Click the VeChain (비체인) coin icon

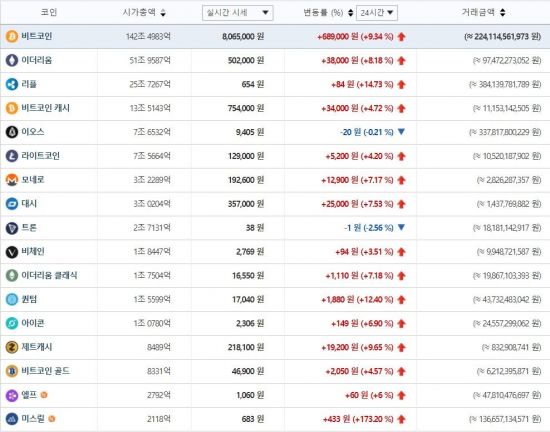point(12,251)
